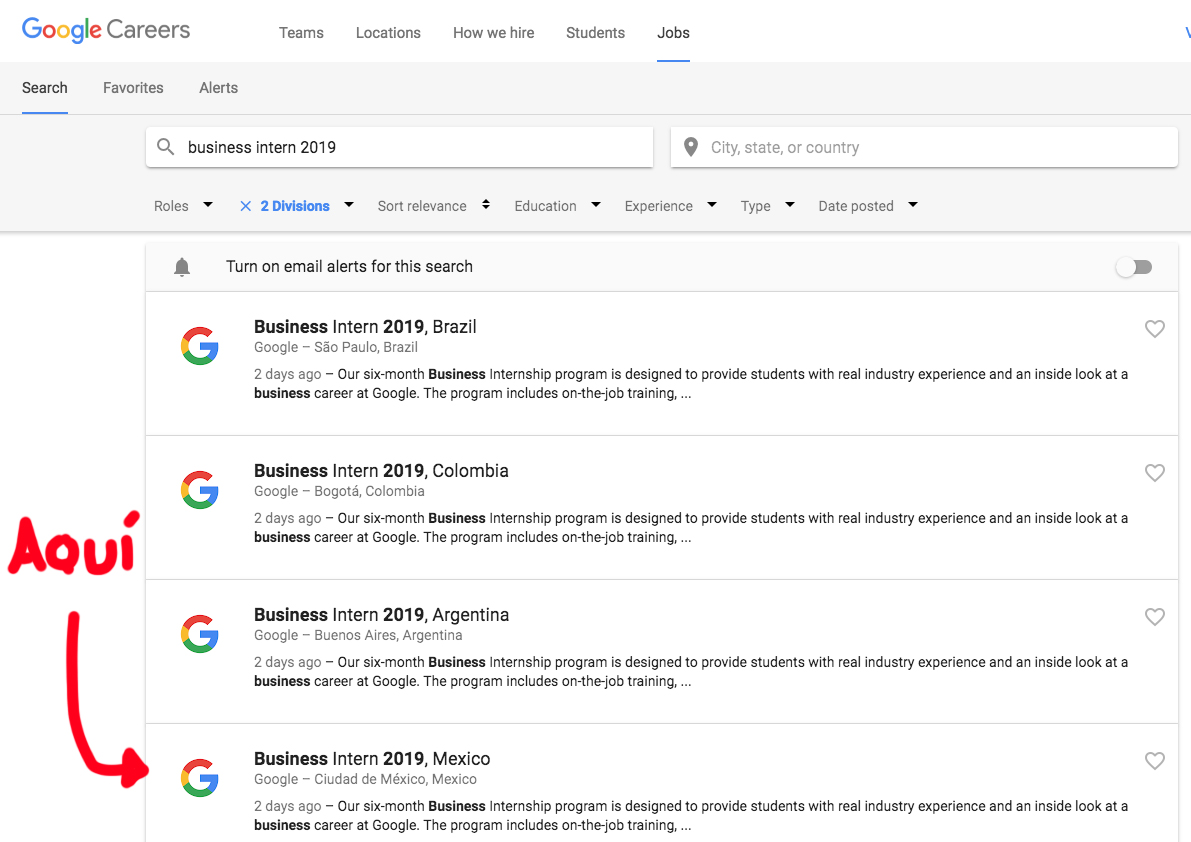Click the Google Careers logo
The height and width of the screenshot is (842, 1191).
click(x=105, y=30)
